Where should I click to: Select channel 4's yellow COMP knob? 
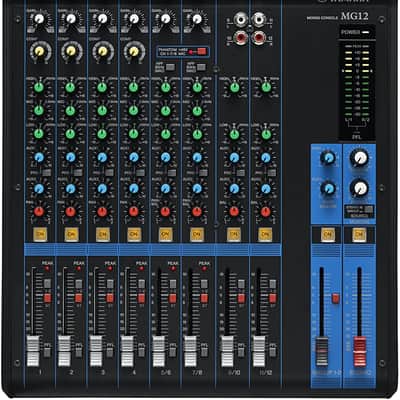[134, 51]
